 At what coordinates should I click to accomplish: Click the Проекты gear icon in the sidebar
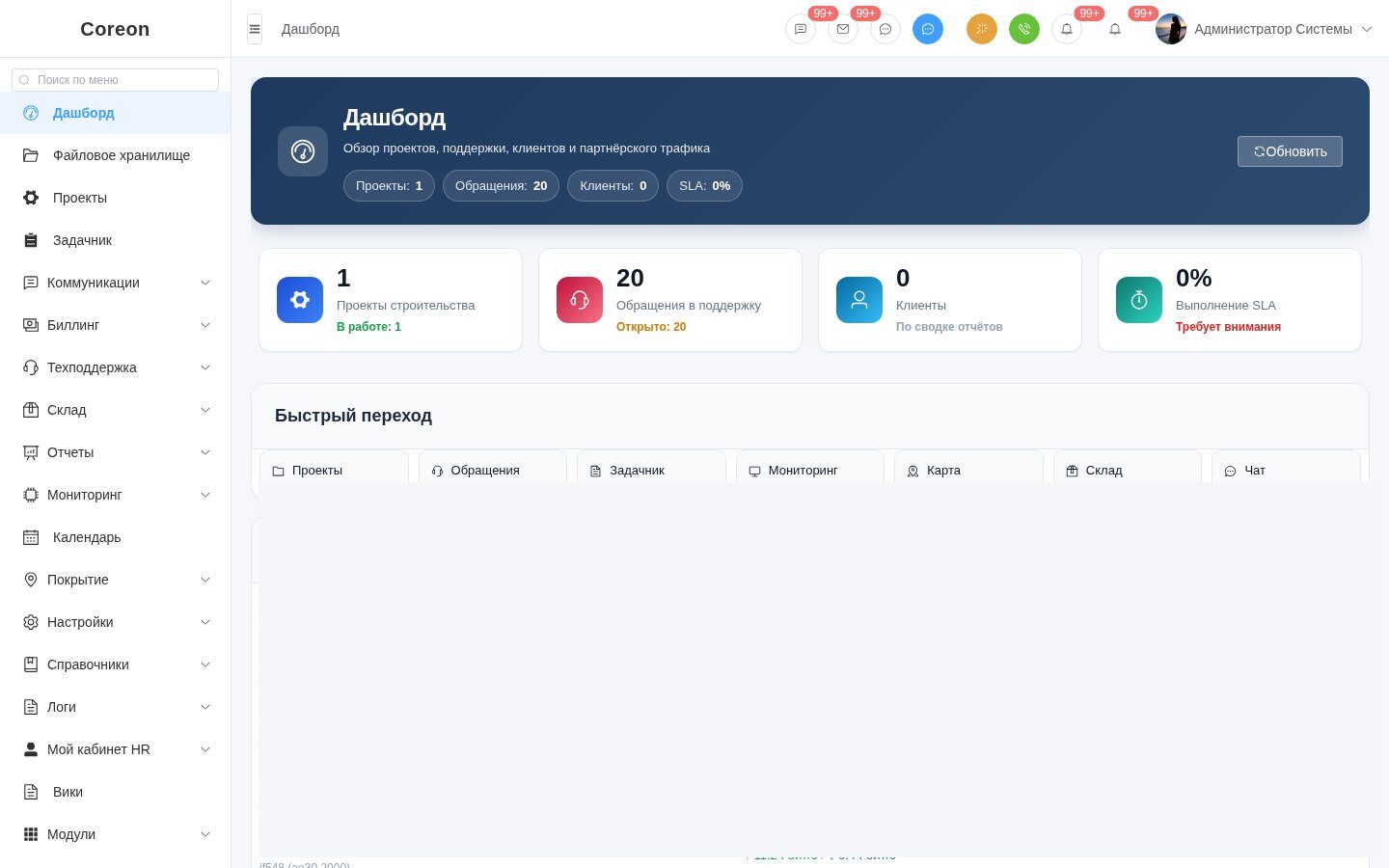click(31, 198)
